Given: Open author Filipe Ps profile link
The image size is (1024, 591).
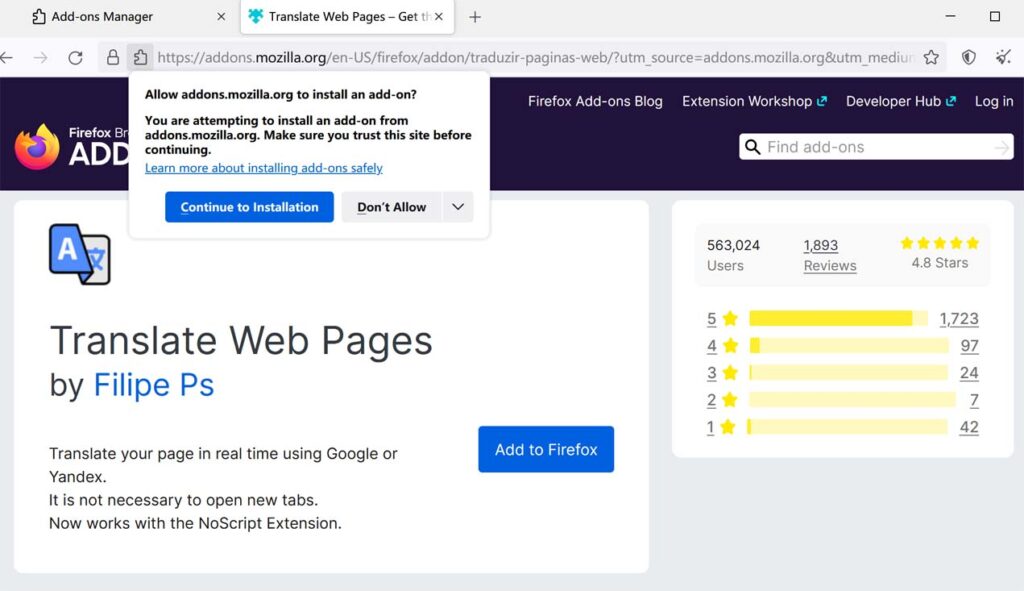Looking at the screenshot, I should pos(153,385).
